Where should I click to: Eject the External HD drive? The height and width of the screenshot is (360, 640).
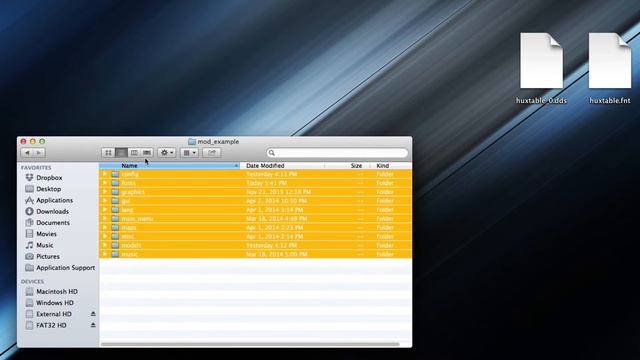click(93, 314)
